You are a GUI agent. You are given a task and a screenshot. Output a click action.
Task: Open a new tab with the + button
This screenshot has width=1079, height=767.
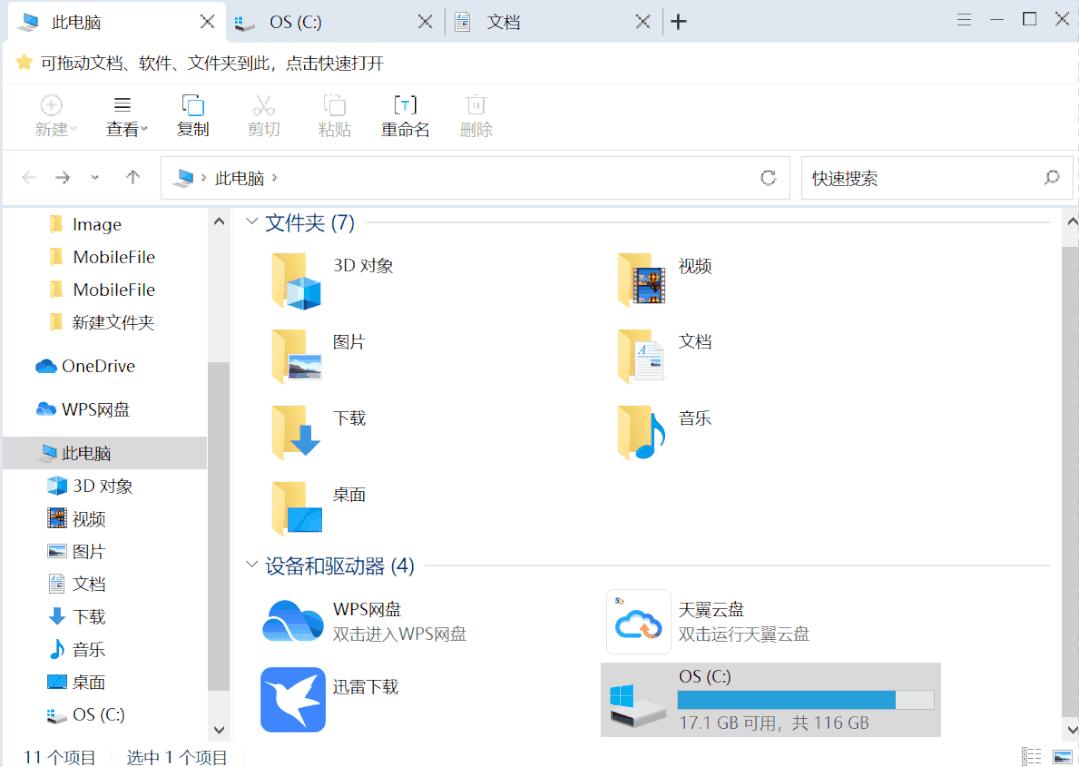(x=679, y=20)
